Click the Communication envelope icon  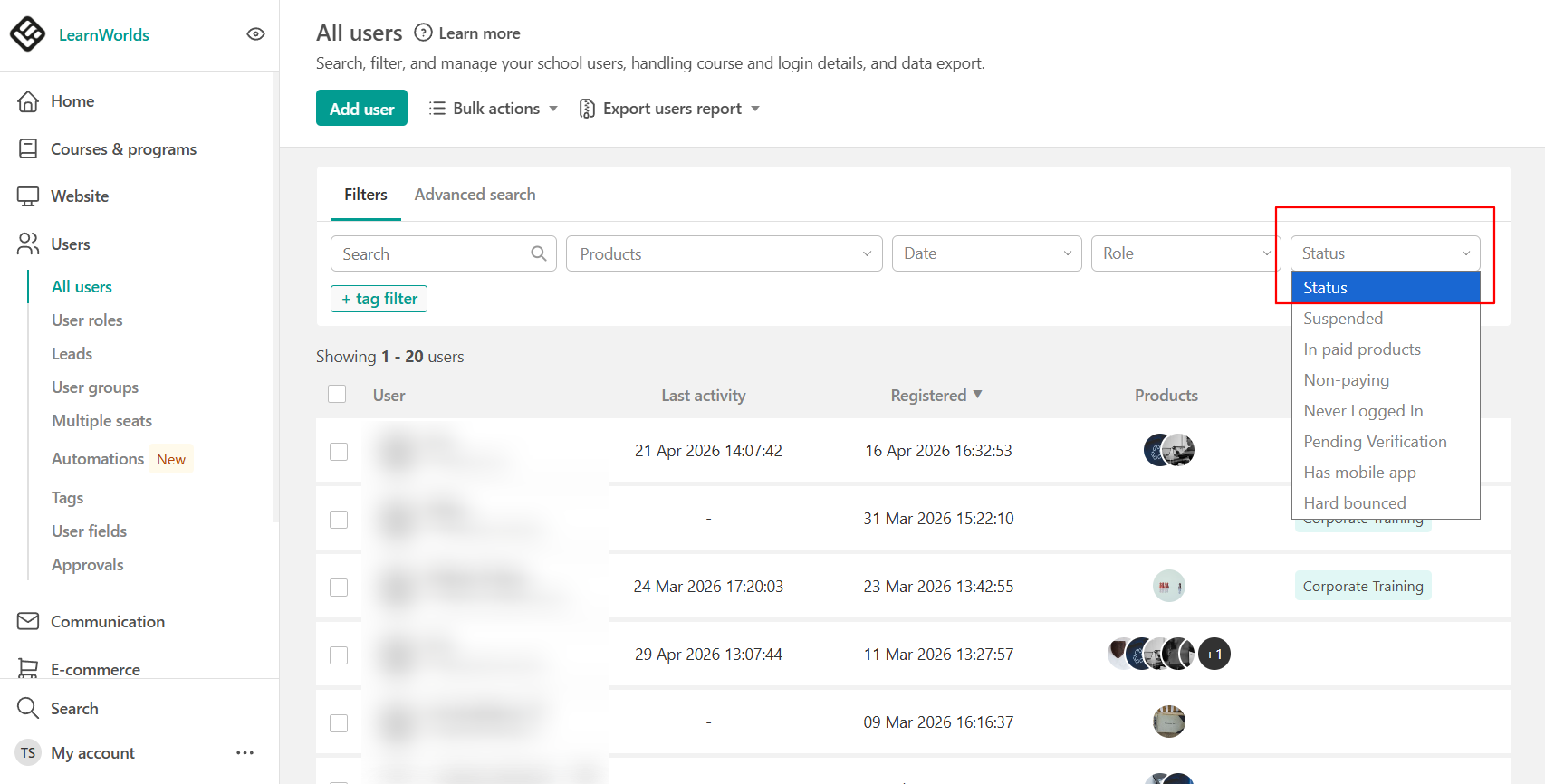point(28,621)
